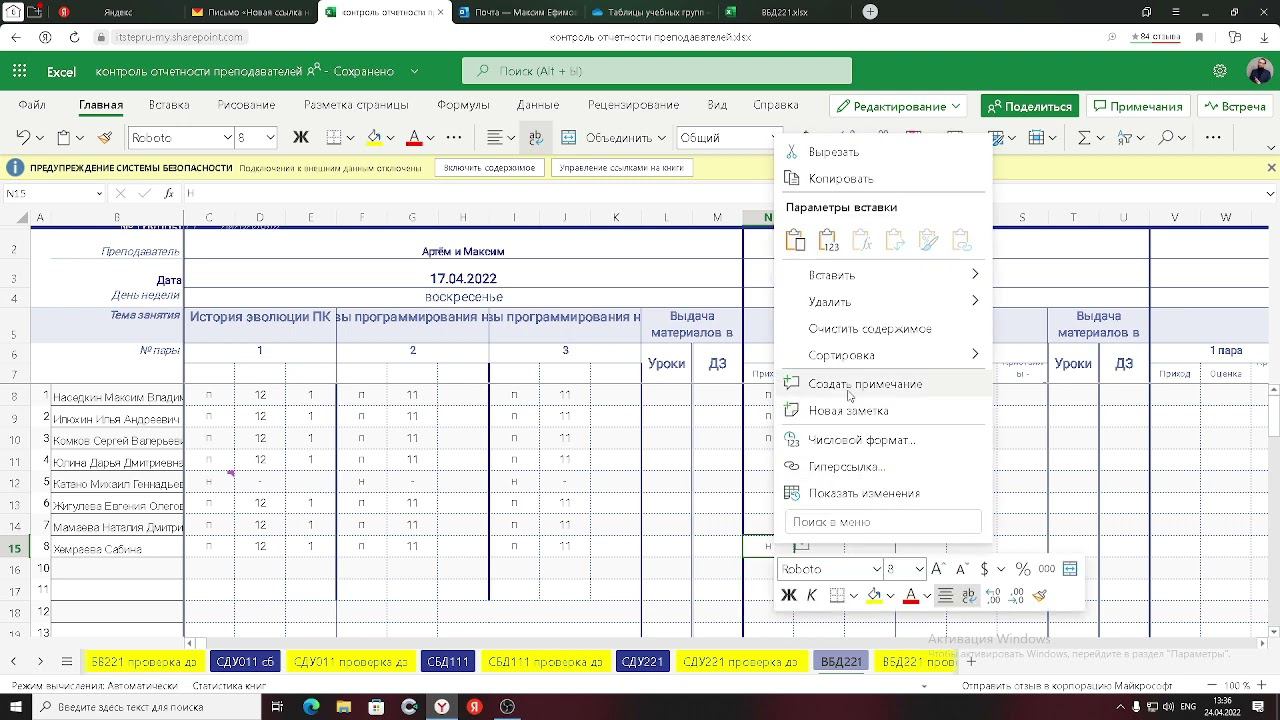
Task: Expand the Name Box dropdown arrow
Action: click(x=99, y=194)
